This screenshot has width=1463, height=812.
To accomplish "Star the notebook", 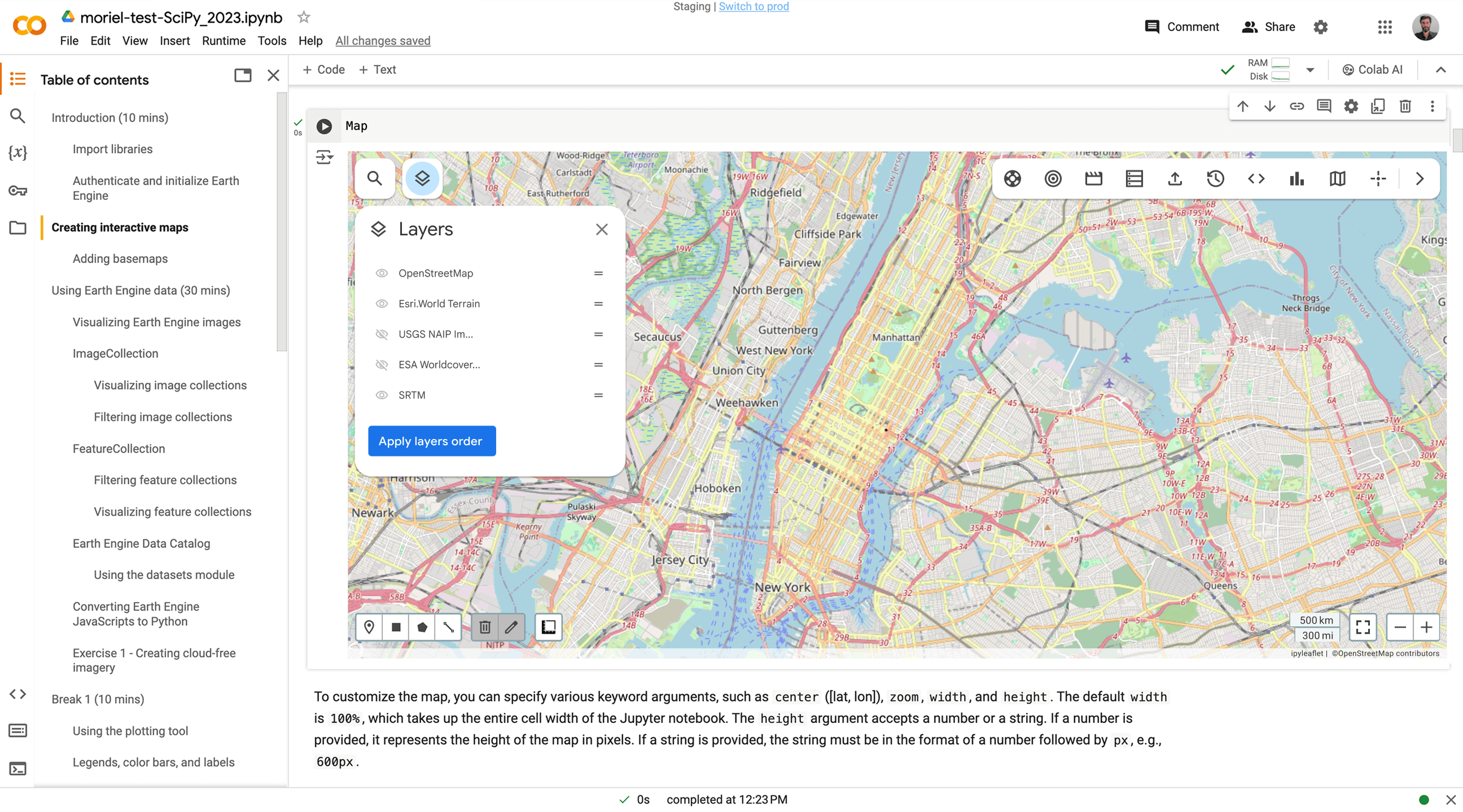I will (304, 17).
